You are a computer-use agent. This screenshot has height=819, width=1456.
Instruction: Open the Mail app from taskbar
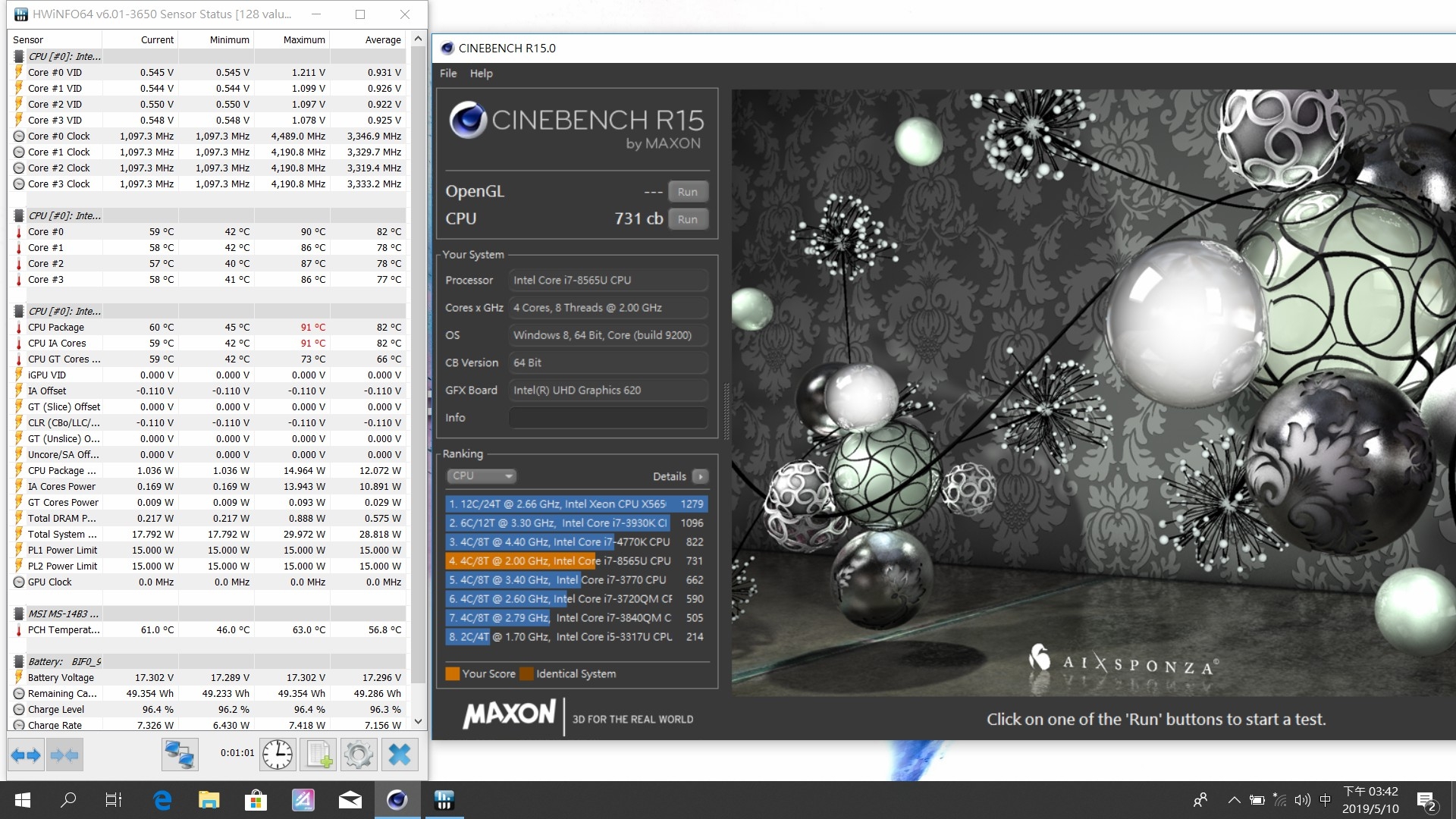click(x=350, y=800)
